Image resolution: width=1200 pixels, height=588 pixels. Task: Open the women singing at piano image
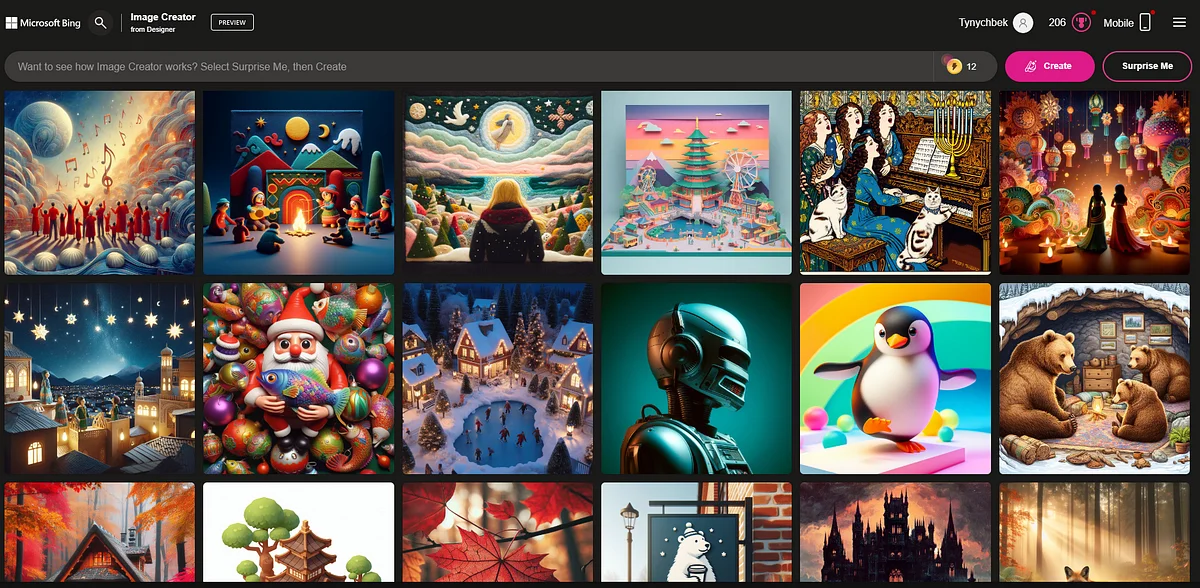pos(895,182)
